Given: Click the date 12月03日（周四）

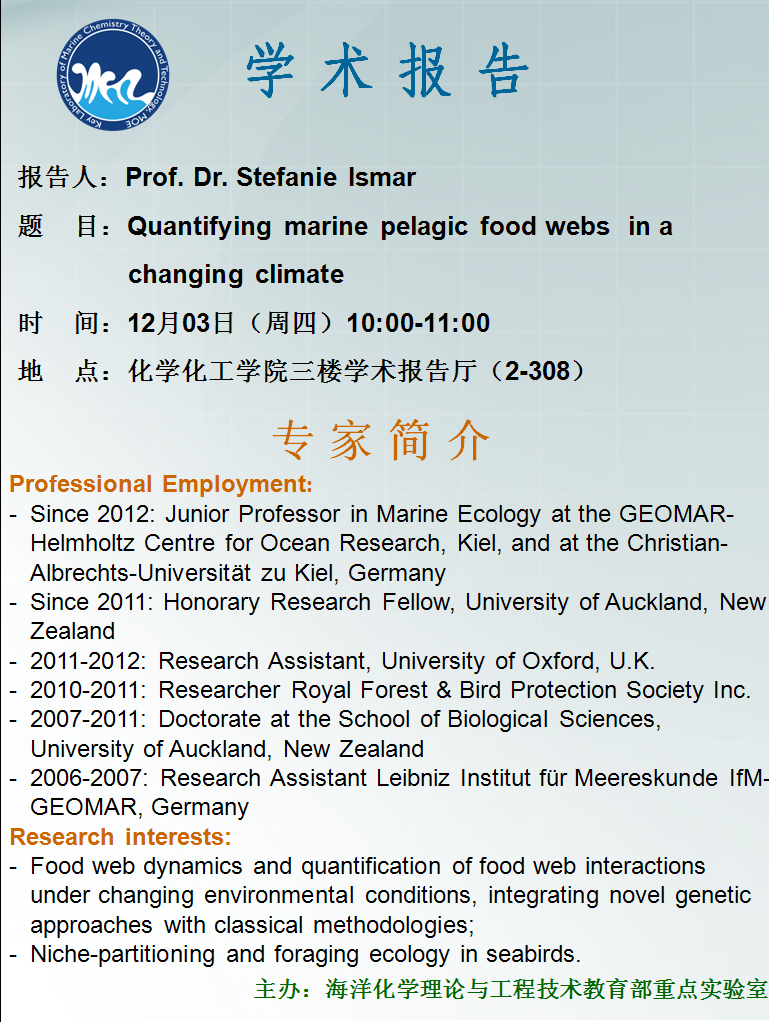Looking at the screenshot, I should click(x=230, y=323).
